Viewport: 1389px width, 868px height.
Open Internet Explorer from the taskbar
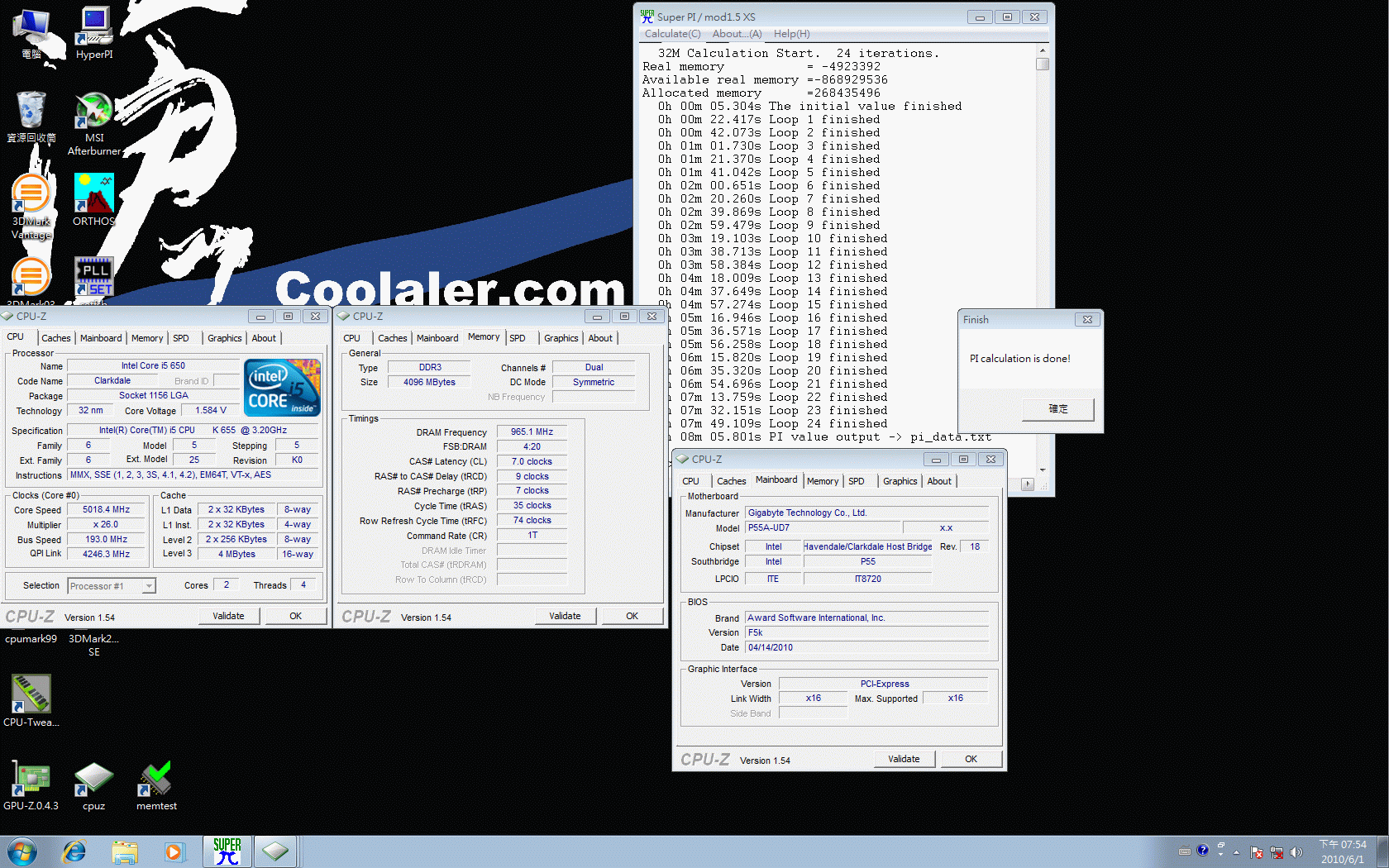(74, 851)
